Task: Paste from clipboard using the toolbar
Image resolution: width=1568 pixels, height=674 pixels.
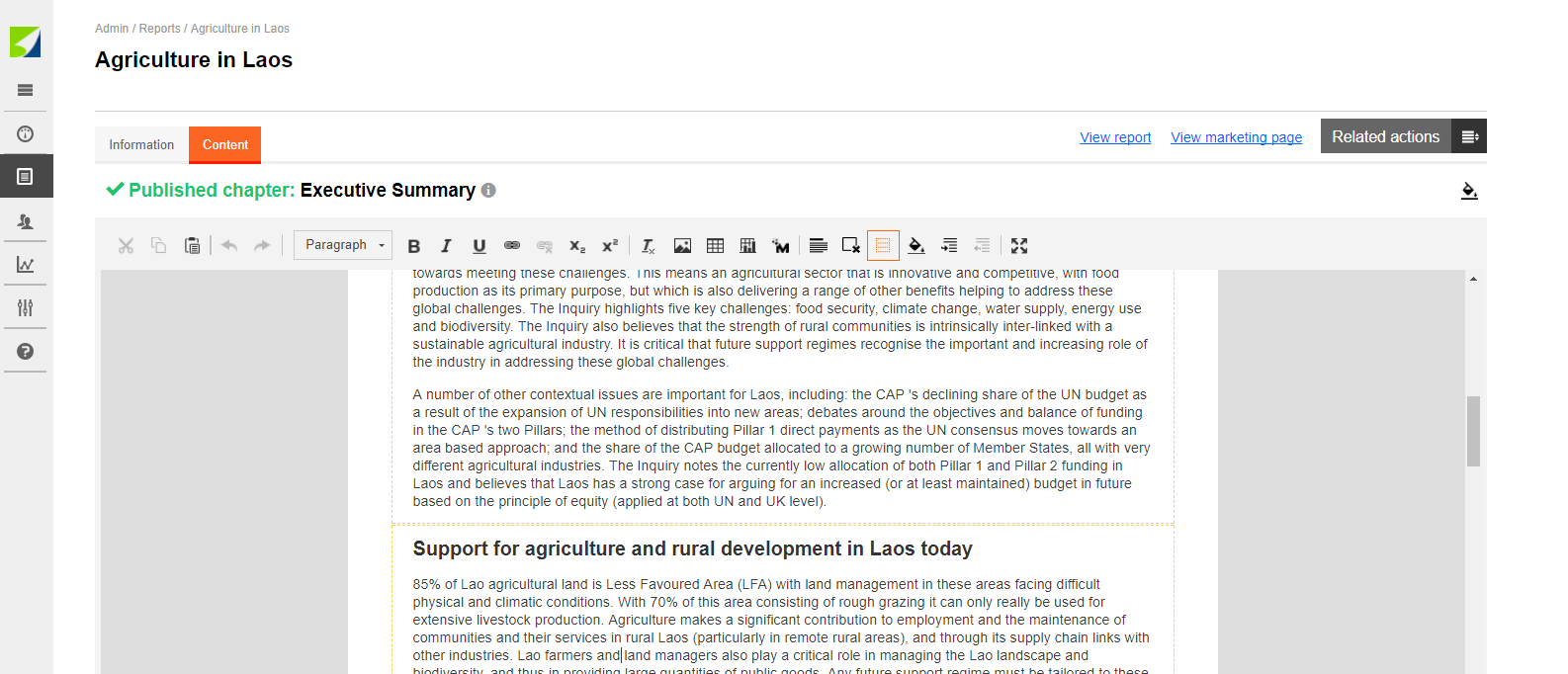Action: (x=192, y=246)
